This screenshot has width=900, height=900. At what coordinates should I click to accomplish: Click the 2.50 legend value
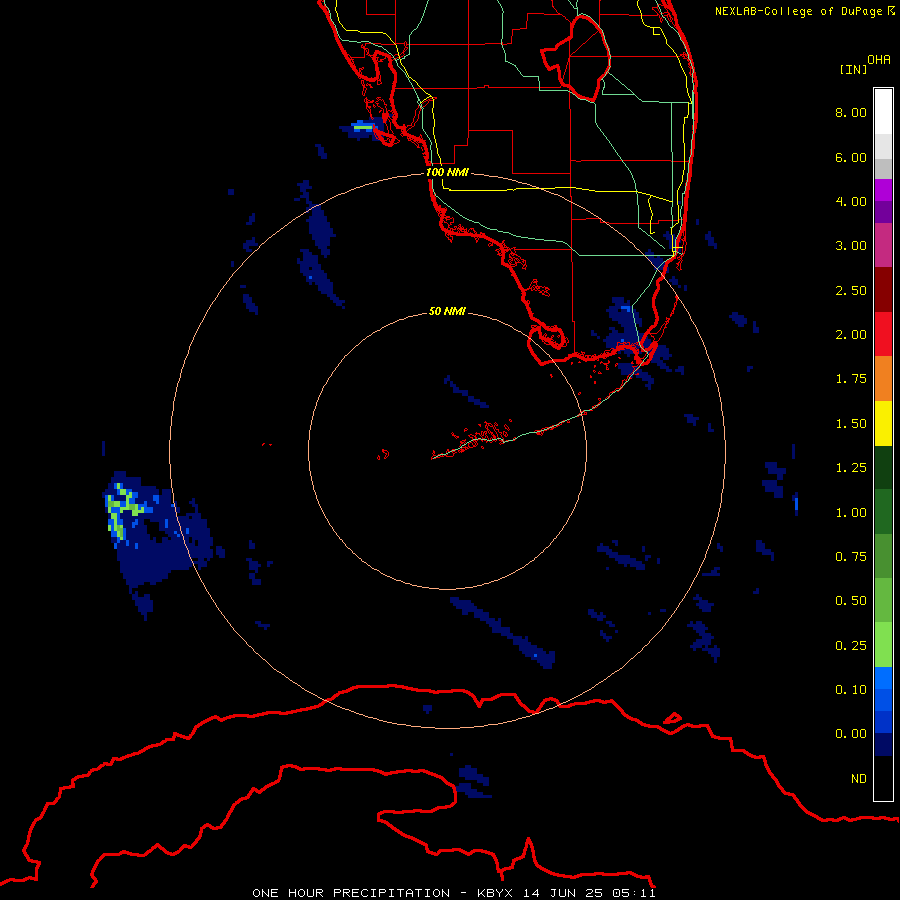coord(851,290)
